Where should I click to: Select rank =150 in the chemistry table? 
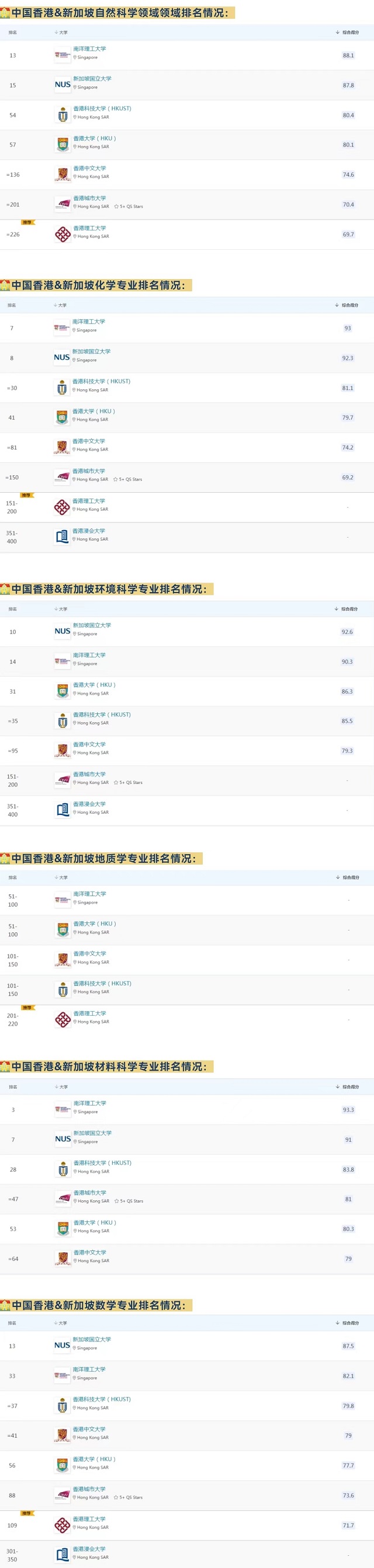pos(12,477)
